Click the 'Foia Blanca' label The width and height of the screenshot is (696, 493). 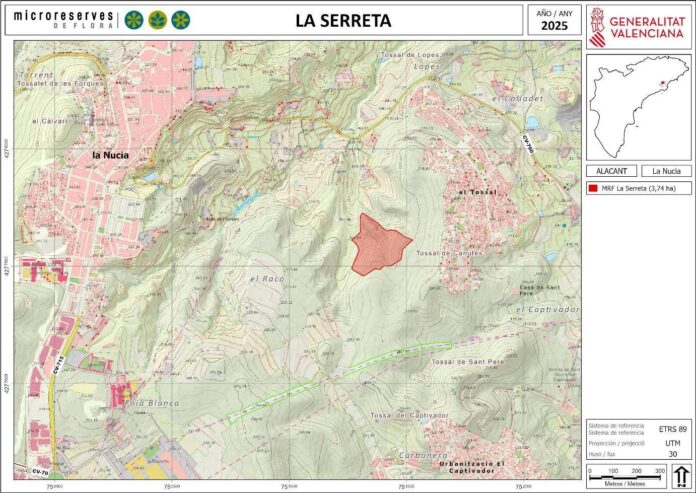pyautogui.click(x=152, y=403)
